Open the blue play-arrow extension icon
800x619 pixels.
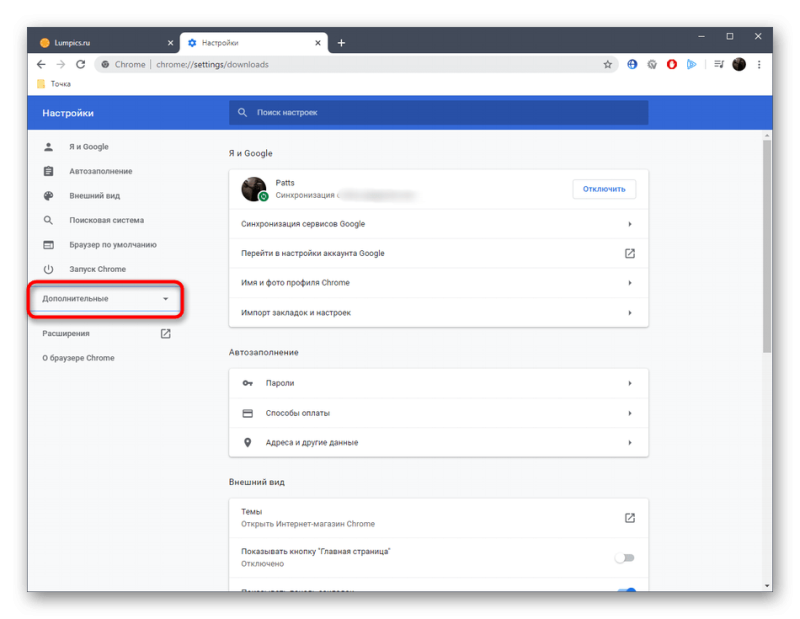691,64
